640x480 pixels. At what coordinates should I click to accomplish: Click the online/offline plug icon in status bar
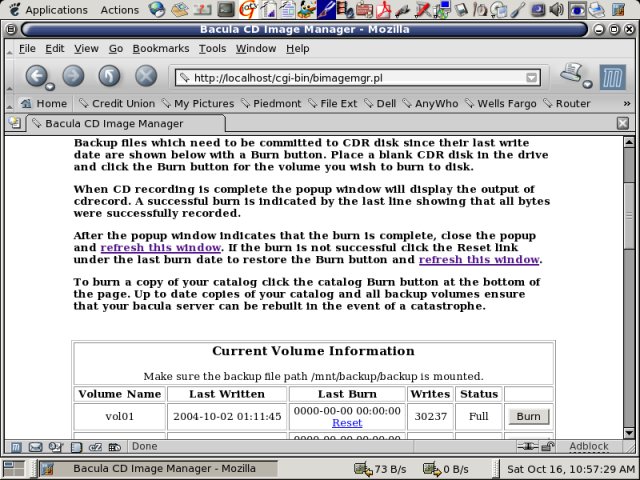pyautogui.click(x=527, y=447)
